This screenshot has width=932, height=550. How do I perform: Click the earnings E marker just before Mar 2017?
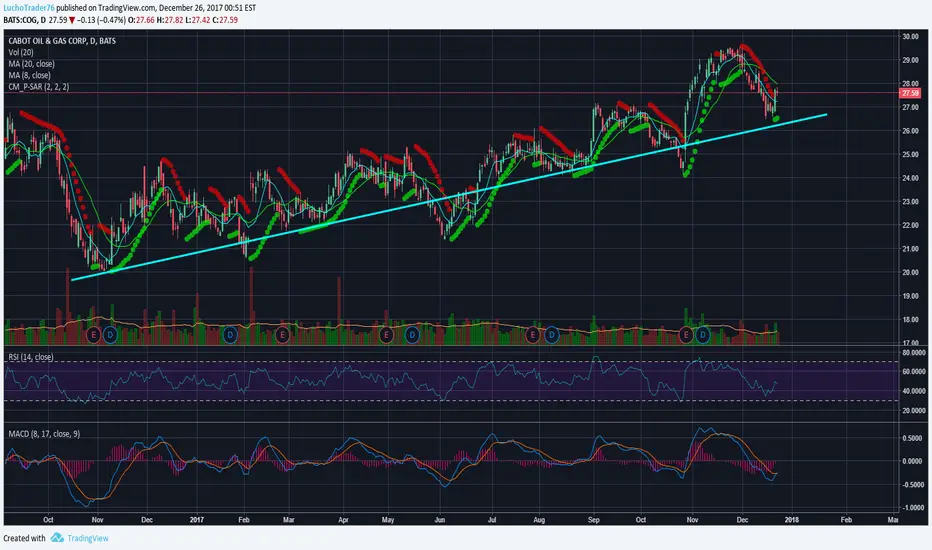pos(282,335)
